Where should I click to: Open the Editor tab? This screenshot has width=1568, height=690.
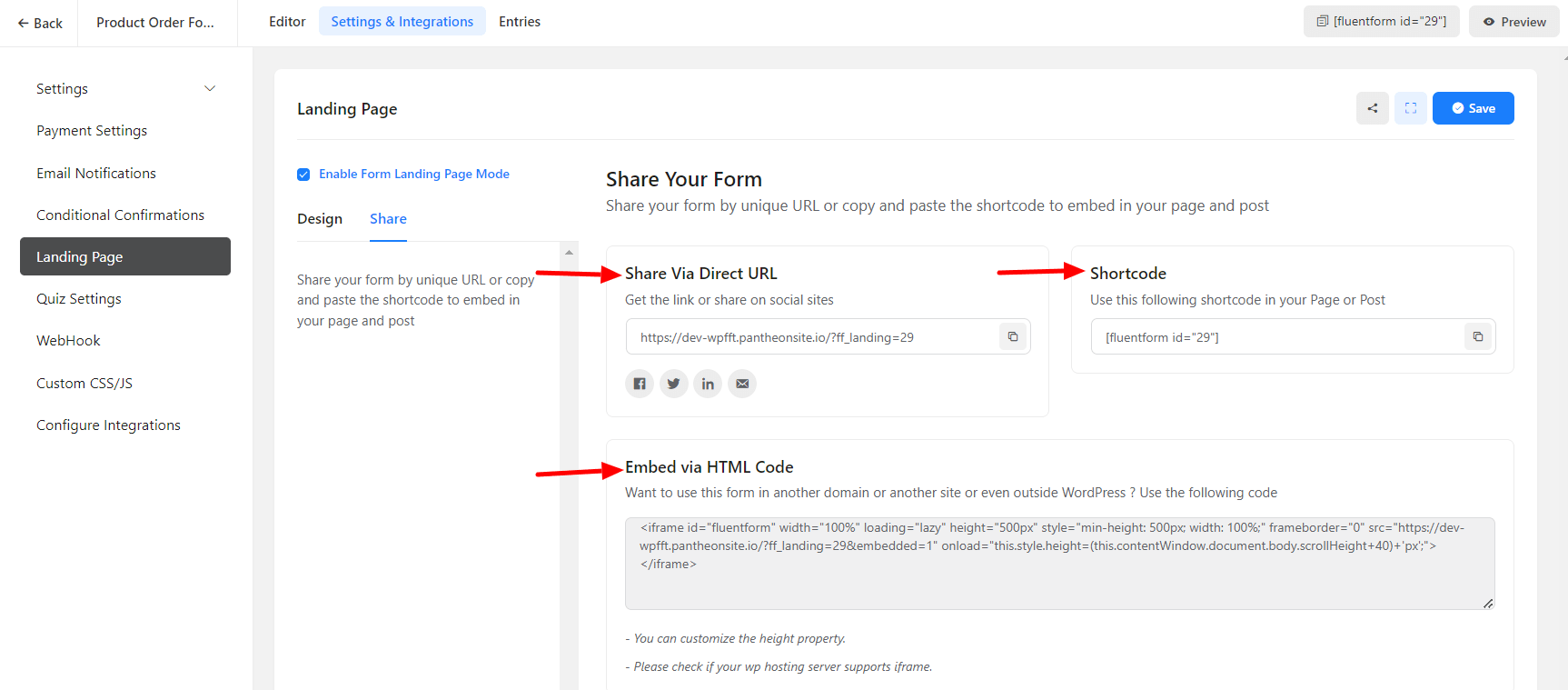[x=287, y=22]
